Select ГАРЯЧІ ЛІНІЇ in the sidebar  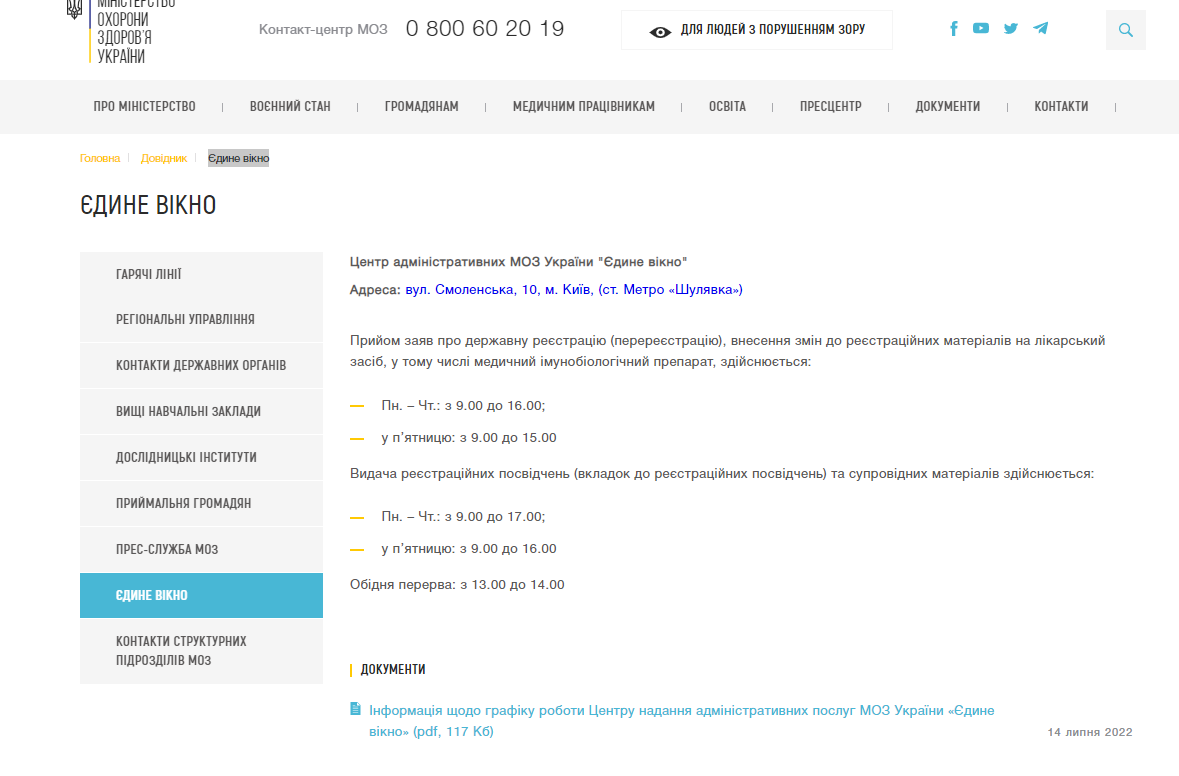(x=202, y=274)
